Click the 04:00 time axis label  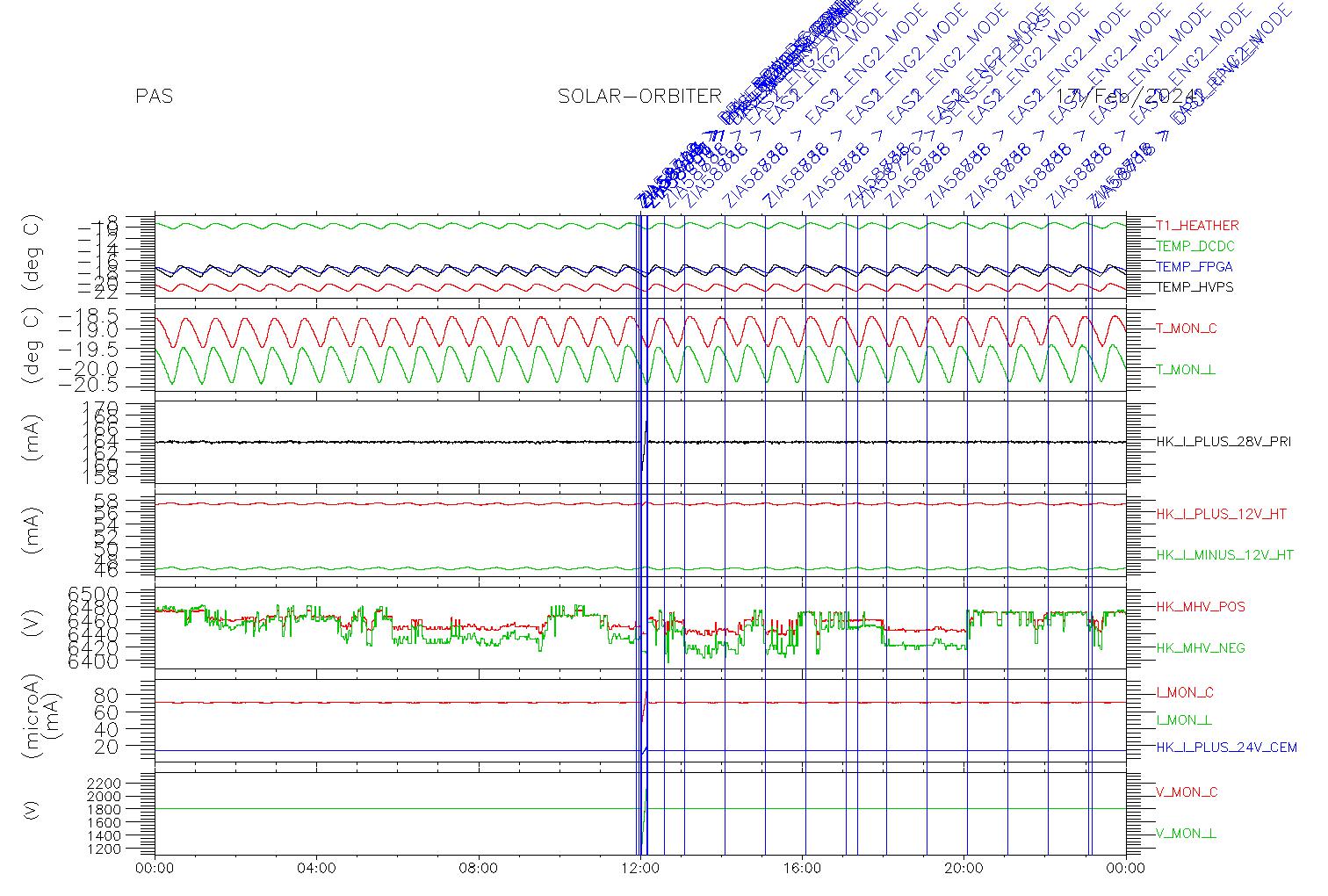(317, 869)
